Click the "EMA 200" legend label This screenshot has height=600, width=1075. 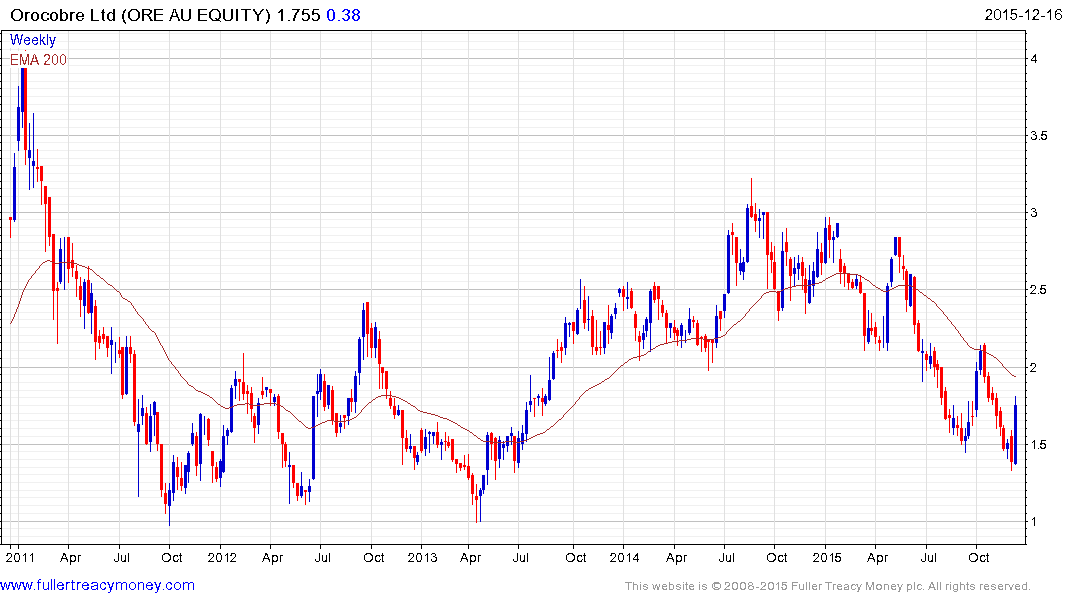[x=38, y=60]
